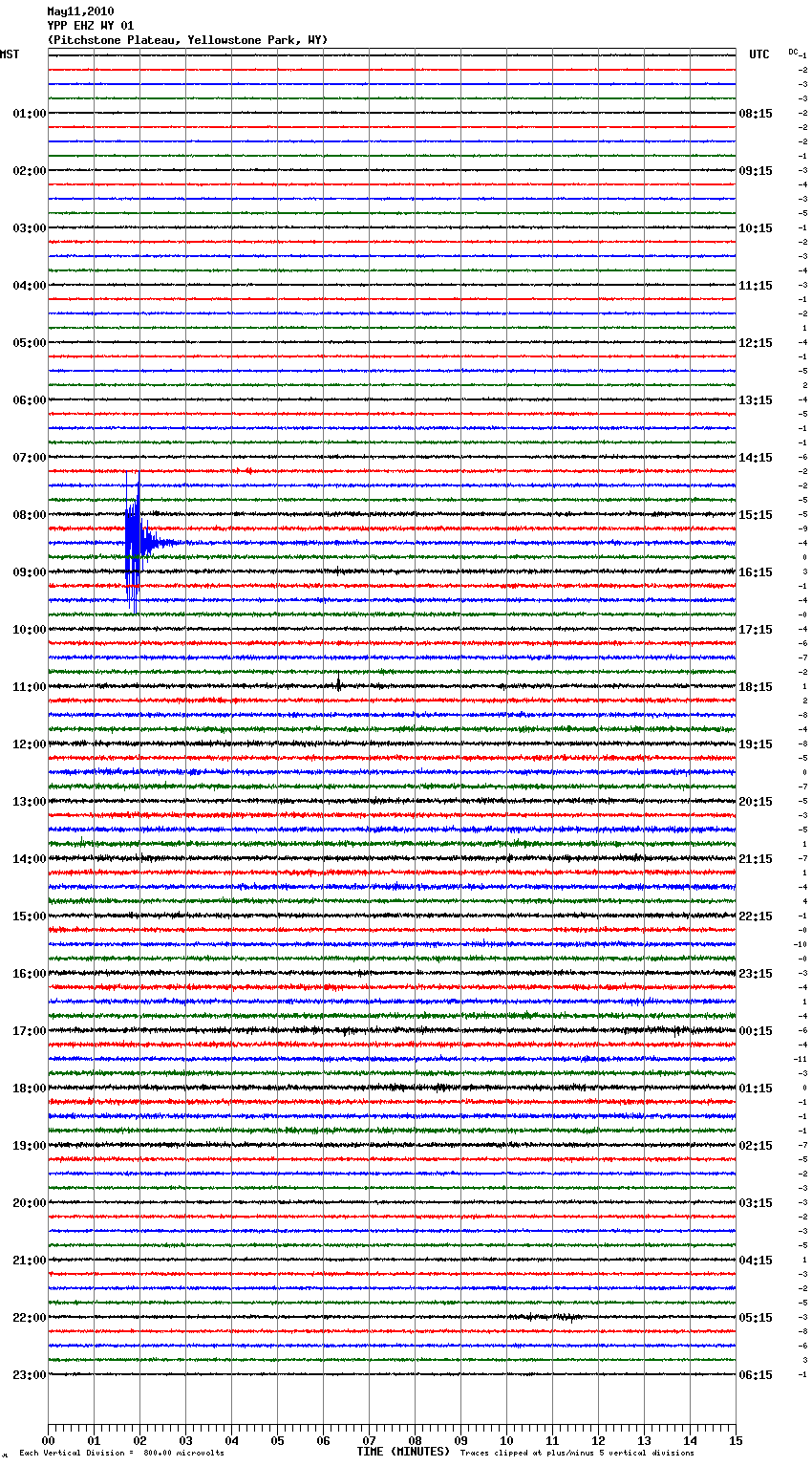This screenshot has height=1466, width=812.
Task: Click the 21:00 MST time label
Action: [x=30, y=1261]
